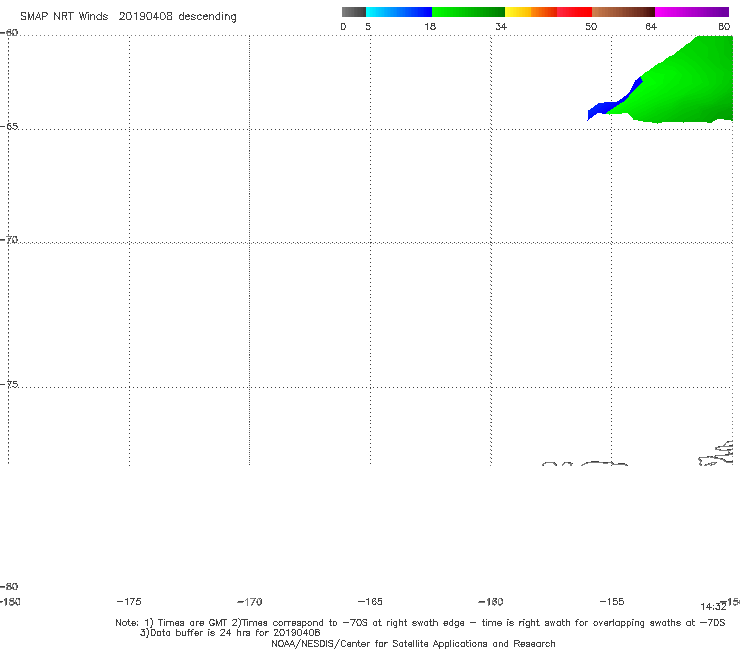Click the cyan-blue segment of the color bar
The width and height of the screenshot is (740, 650).
click(399, 12)
